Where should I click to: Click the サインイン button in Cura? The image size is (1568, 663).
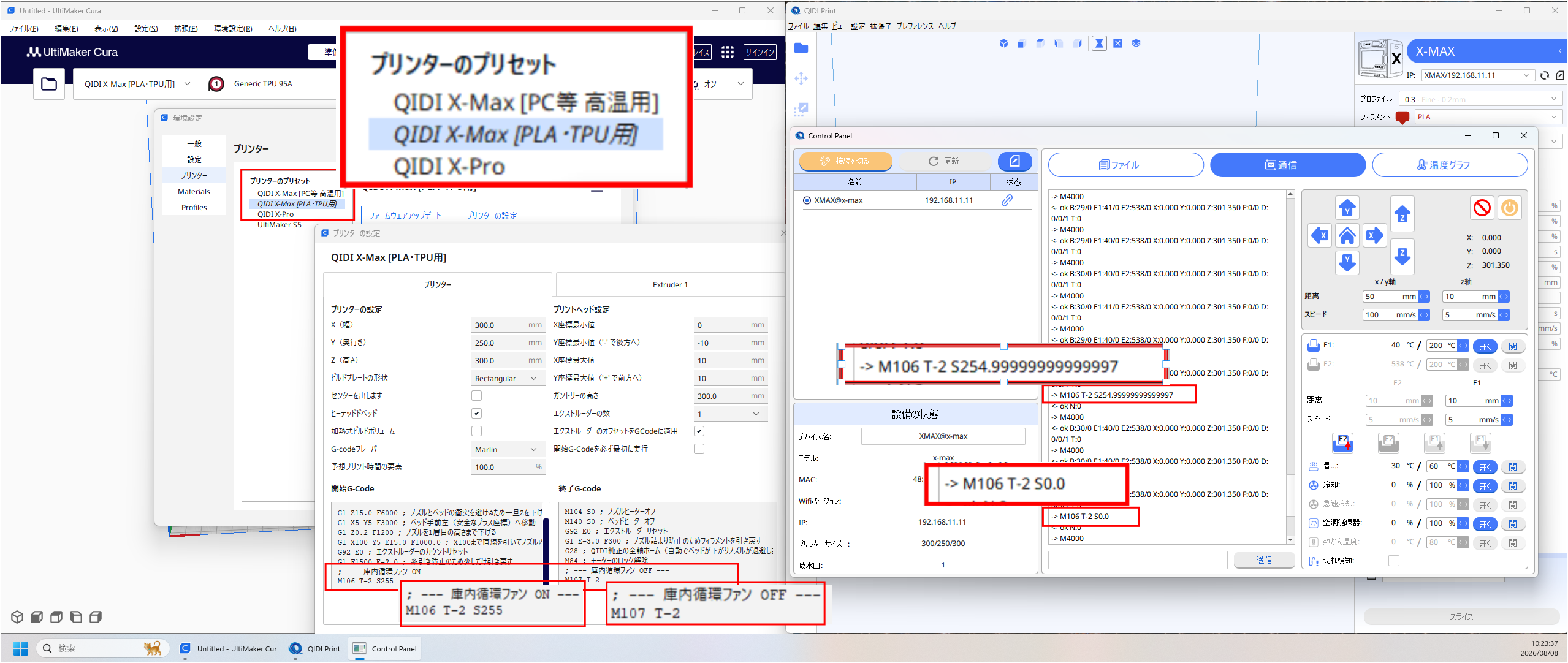[760, 52]
